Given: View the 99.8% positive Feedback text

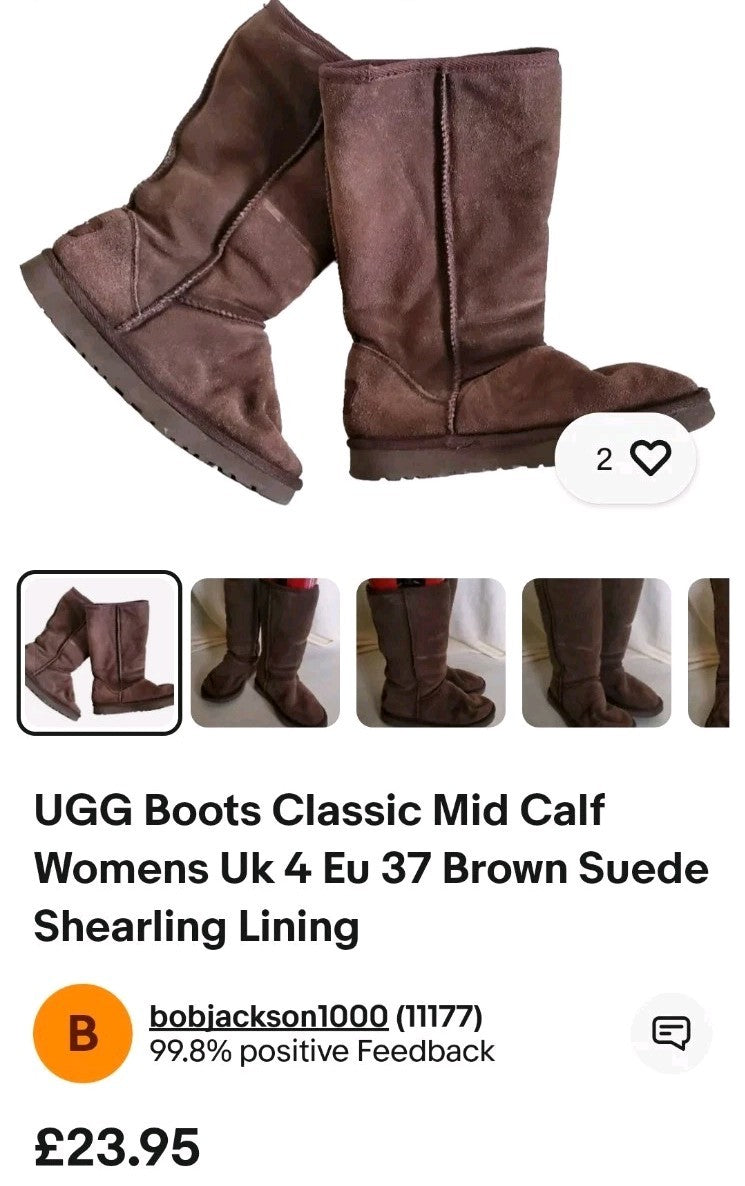Looking at the screenshot, I should [x=322, y=1051].
